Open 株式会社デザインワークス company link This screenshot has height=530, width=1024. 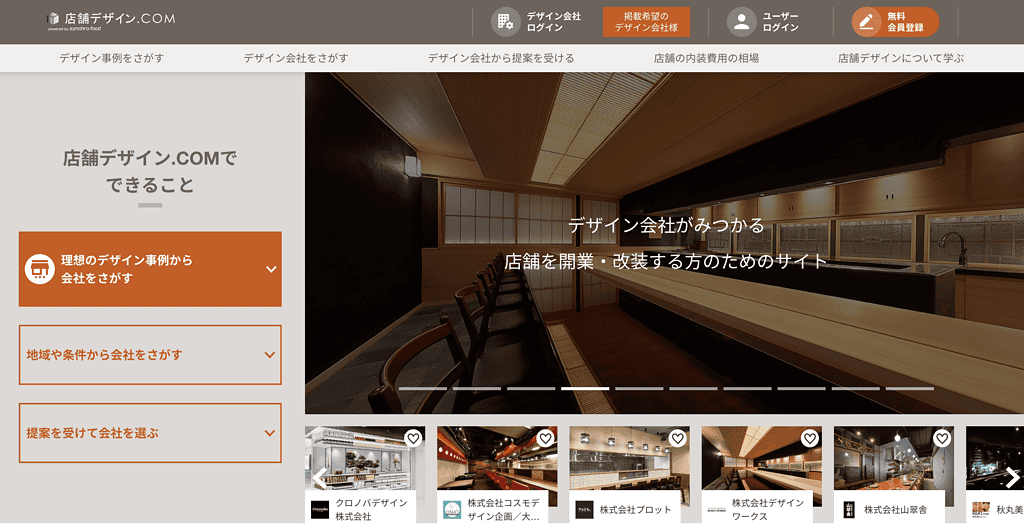(x=767, y=509)
